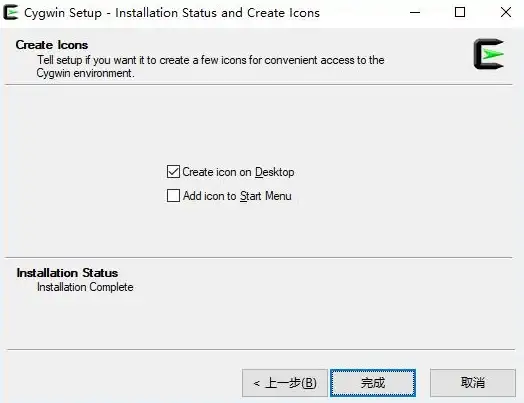The width and height of the screenshot is (524, 403).
Task: Click the large Cygwin logo in the header
Action: (489, 54)
